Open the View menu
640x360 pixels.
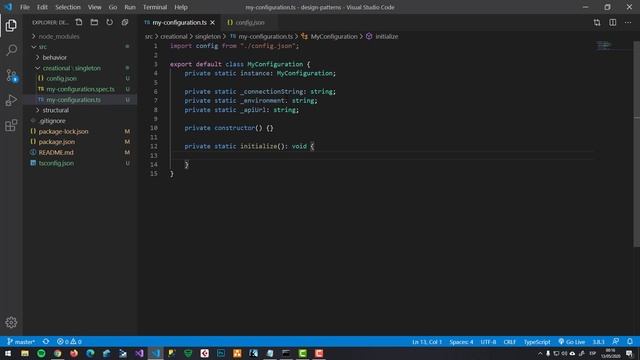[94, 7]
